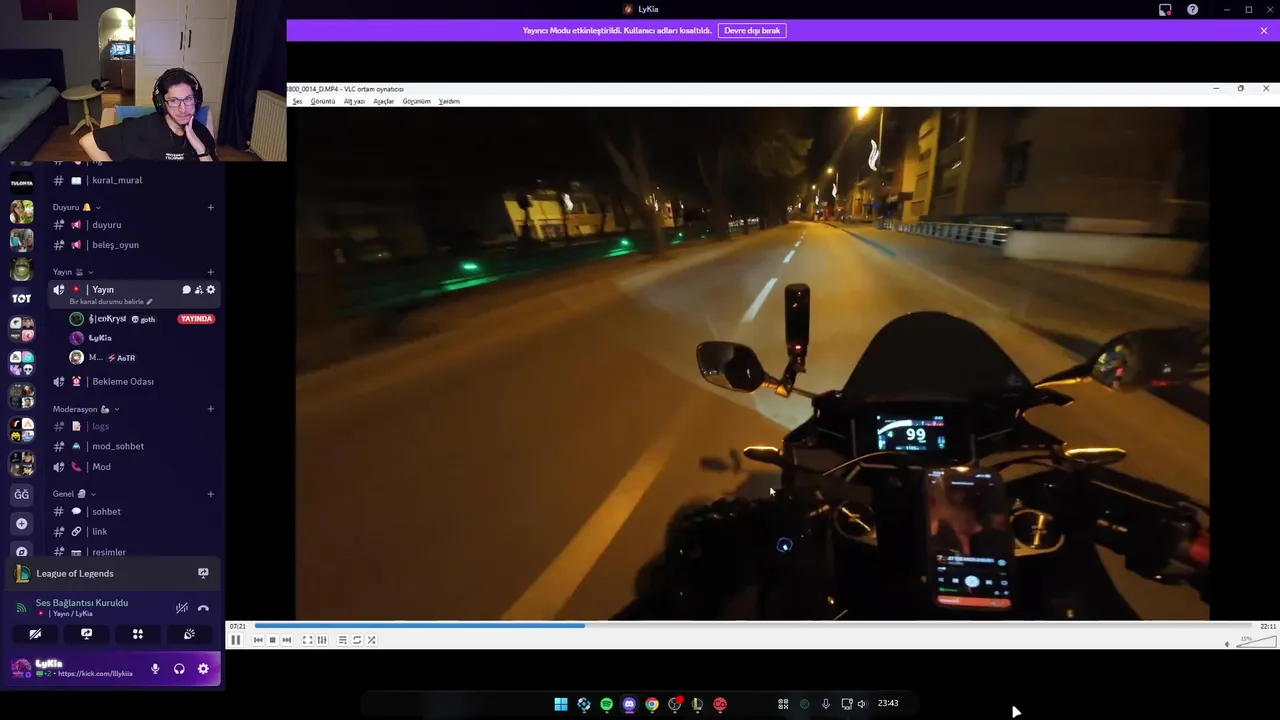Deafen with the headphones icon
The image size is (1280, 720).
pyautogui.click(x=179, y=669)
